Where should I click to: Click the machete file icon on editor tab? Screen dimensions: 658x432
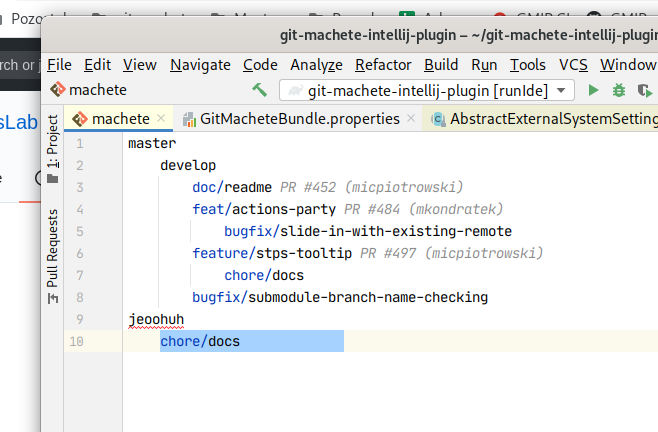tap(80, 119)
